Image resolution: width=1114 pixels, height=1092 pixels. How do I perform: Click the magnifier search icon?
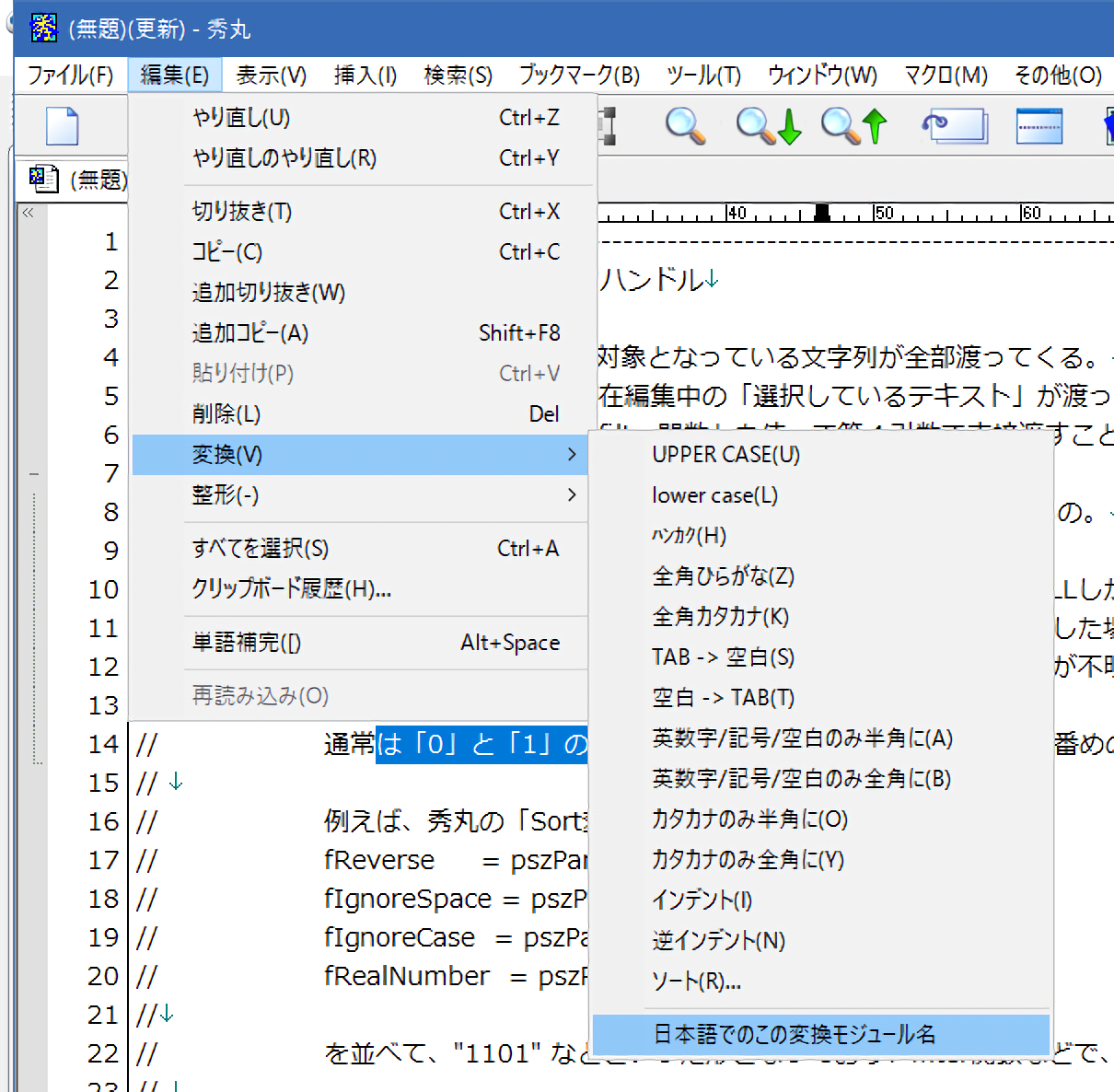[x=685, y=126]
